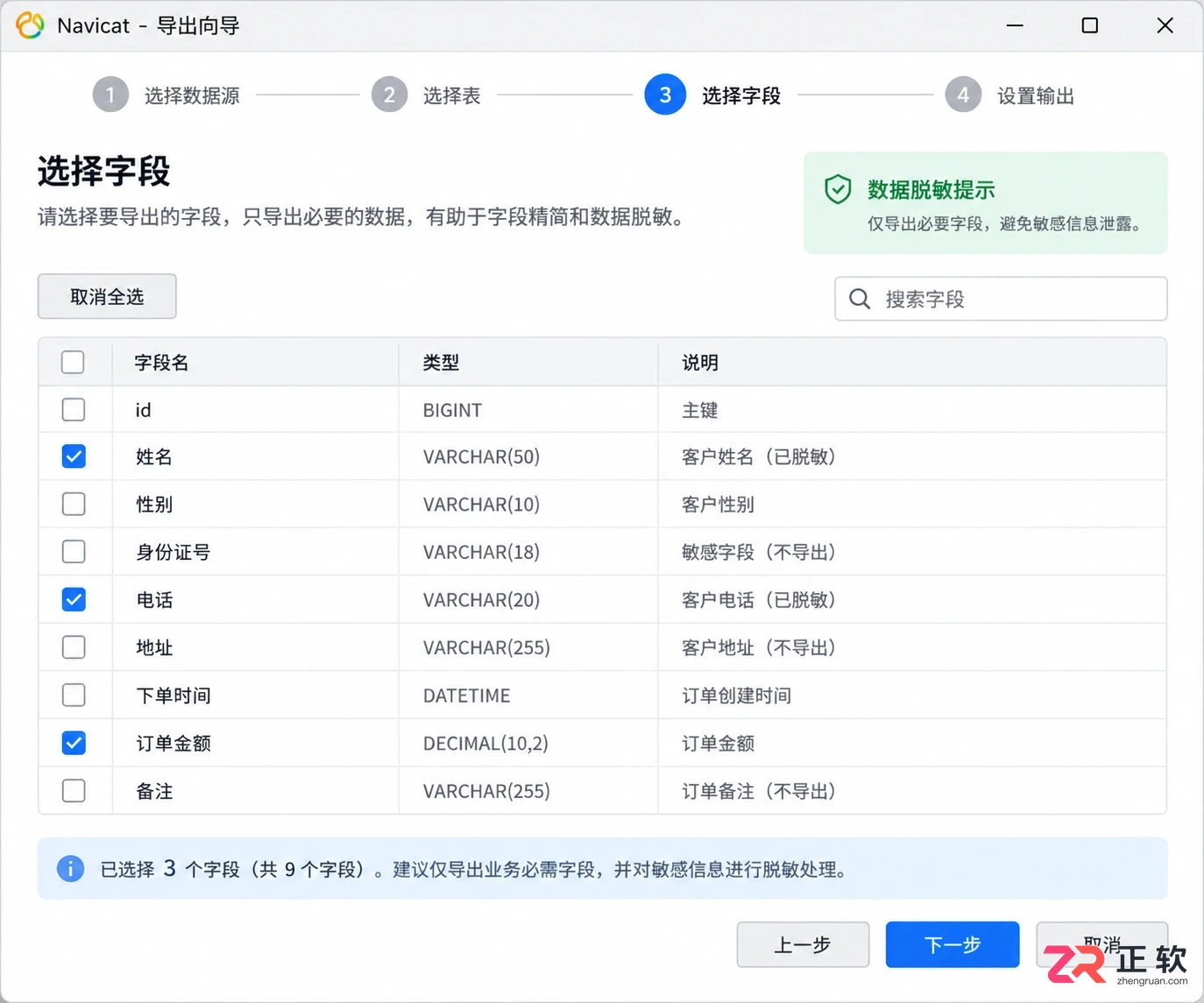Select step 3 选择字段

712,95
